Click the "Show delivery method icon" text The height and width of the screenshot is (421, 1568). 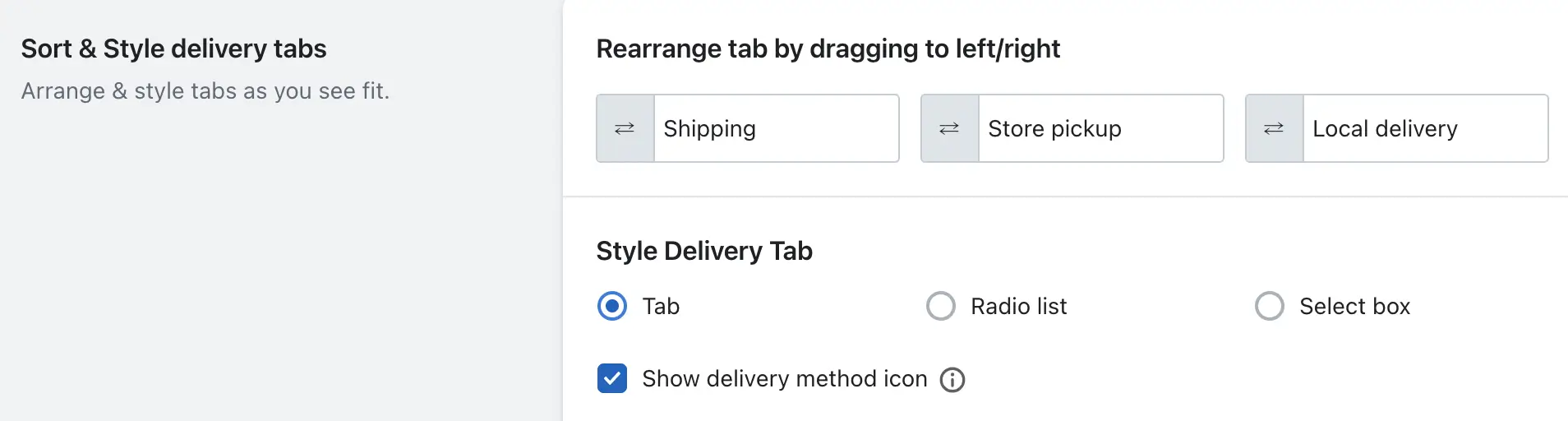(x=785, y=378)
